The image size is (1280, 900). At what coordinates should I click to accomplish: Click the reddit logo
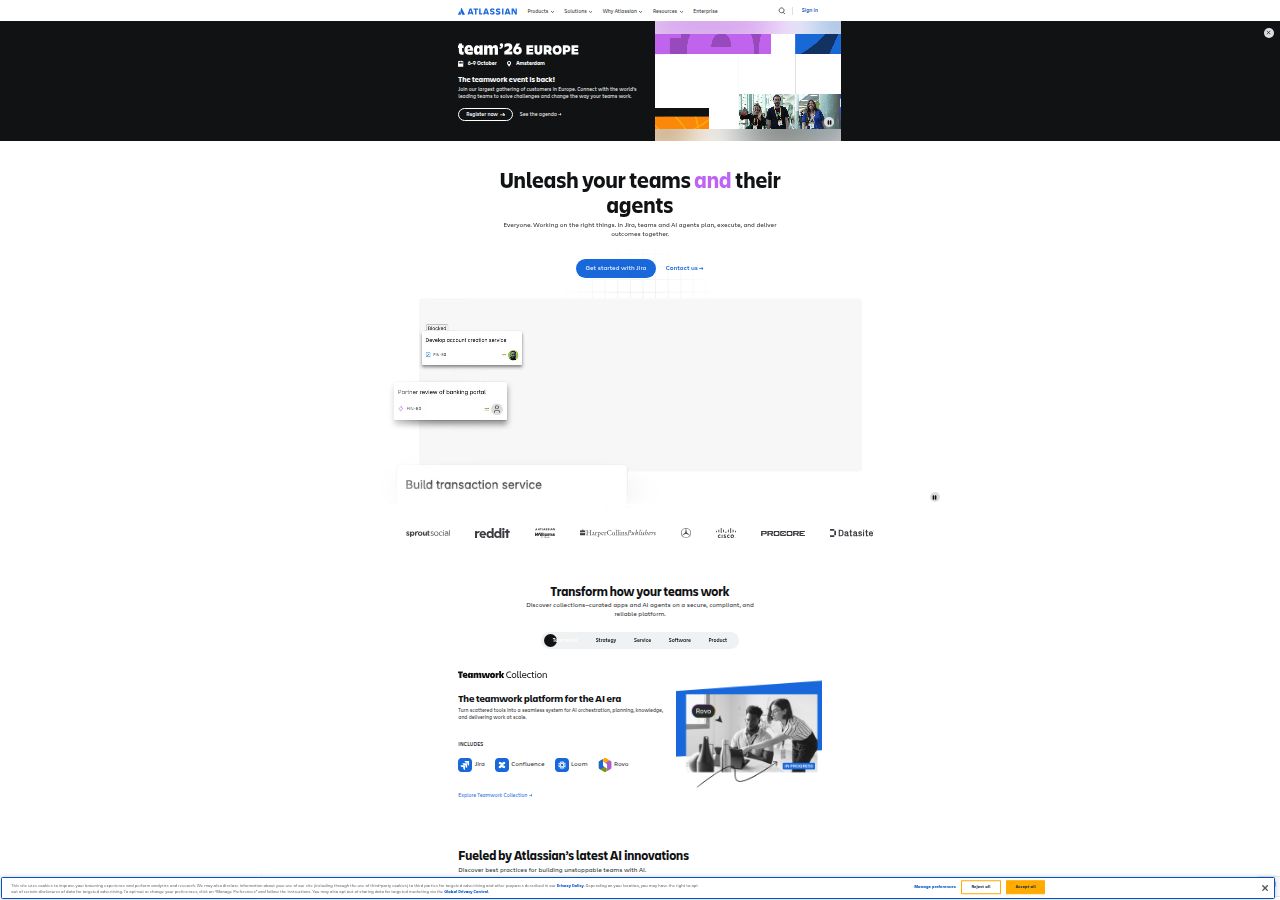(492, 533)
